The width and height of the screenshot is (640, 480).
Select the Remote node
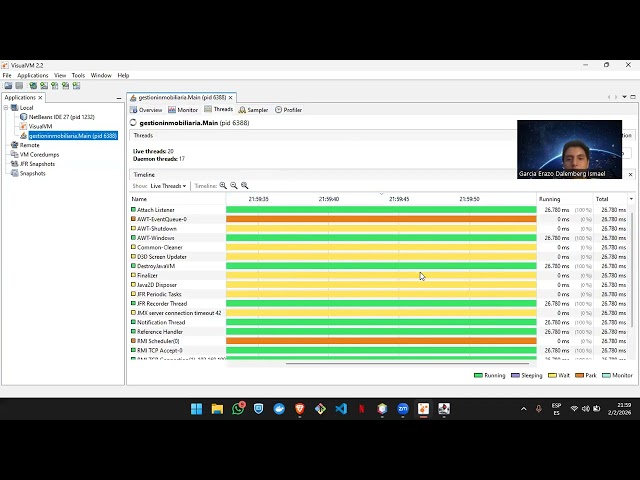25,145
